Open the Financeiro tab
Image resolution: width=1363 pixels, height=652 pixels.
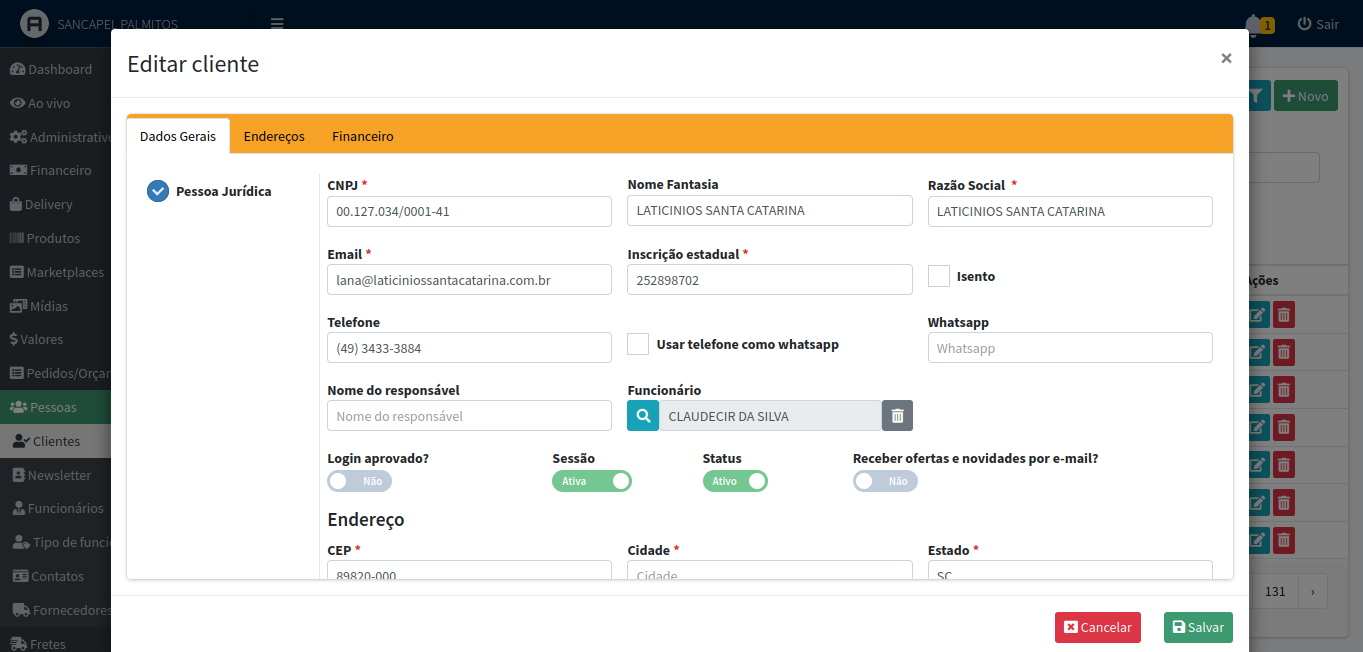[362, 136]
